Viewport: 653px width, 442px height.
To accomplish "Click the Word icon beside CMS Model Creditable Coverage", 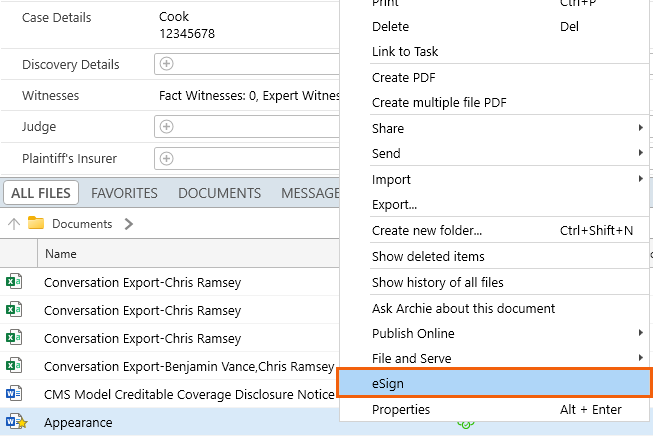I will point(15,394).
